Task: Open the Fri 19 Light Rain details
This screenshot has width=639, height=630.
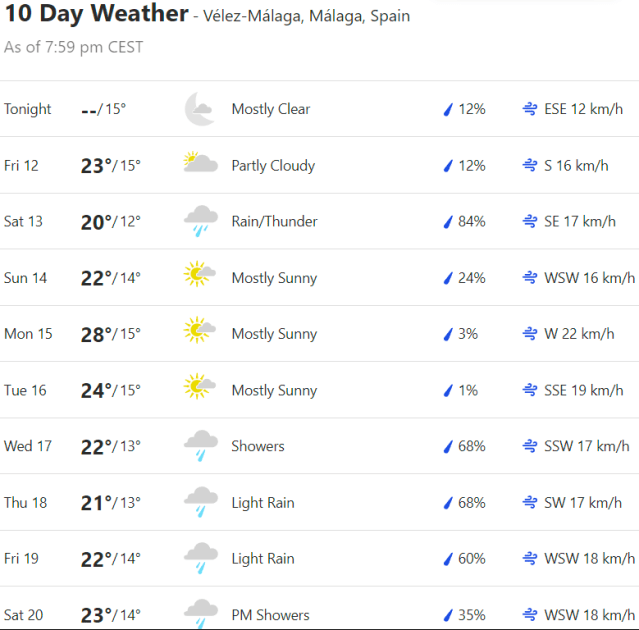Action: [x=262, y=559]
